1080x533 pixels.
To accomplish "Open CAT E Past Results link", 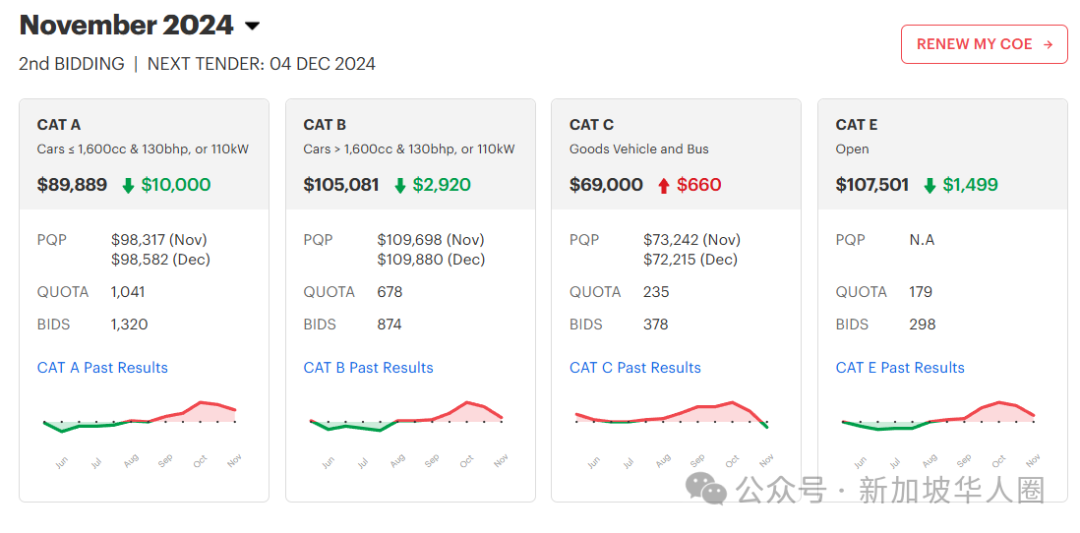I will pos(900,368).
